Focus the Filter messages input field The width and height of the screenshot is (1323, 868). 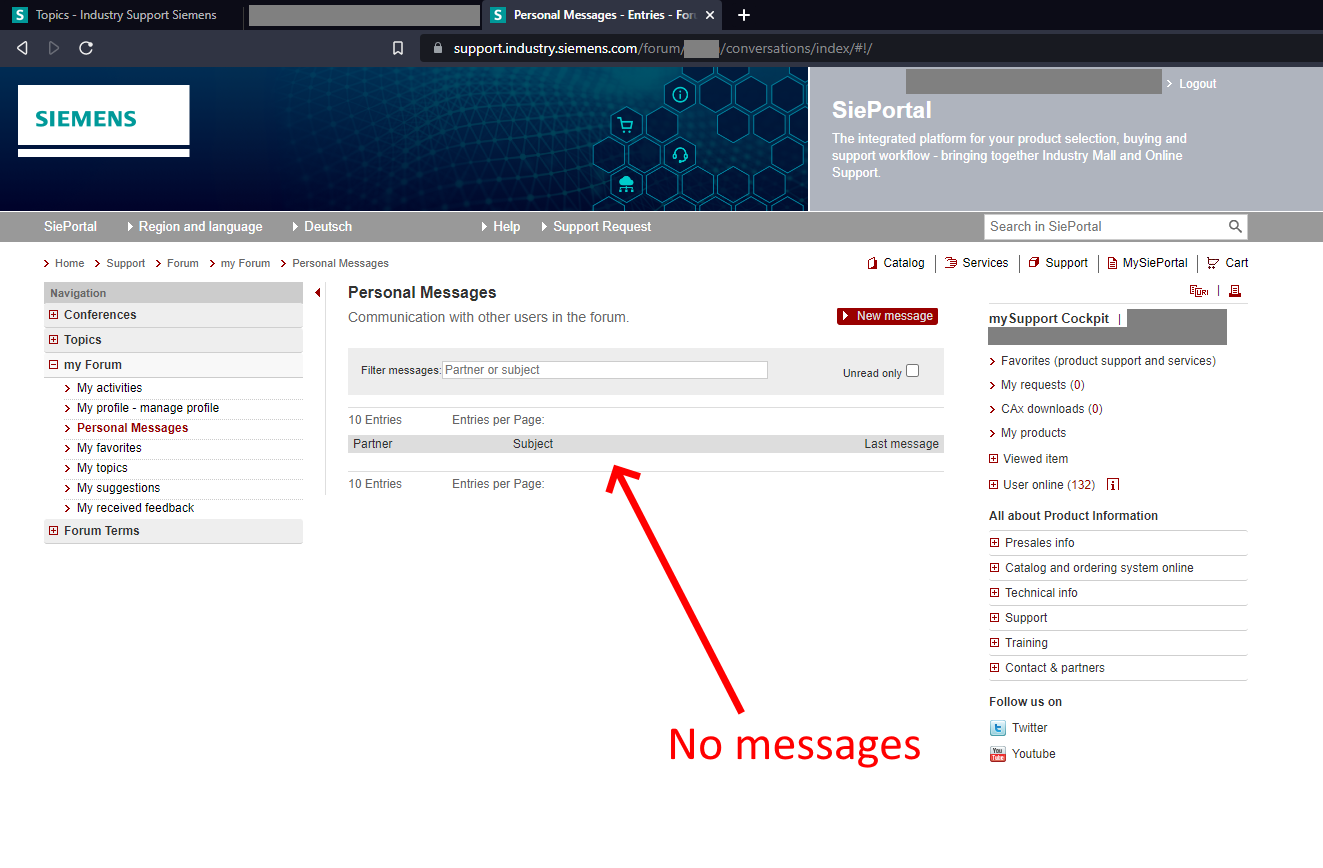pyautogui.click(x=605, y=370)
